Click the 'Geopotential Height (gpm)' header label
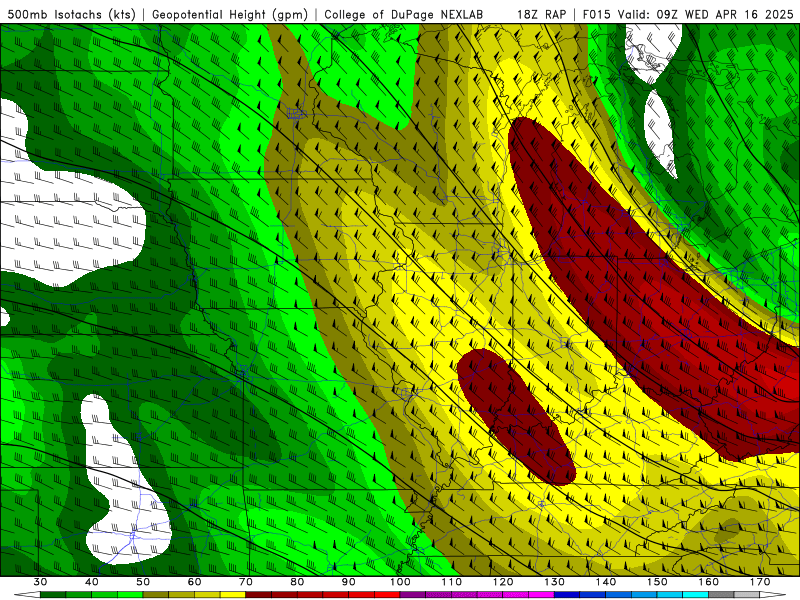 230,14
